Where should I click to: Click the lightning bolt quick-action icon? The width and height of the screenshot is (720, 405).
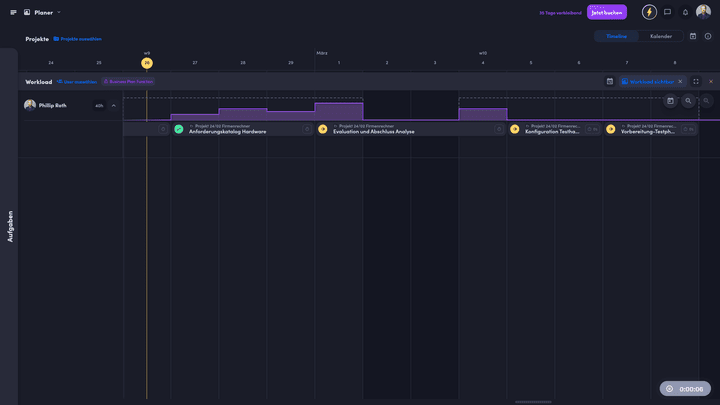point(649,12)
